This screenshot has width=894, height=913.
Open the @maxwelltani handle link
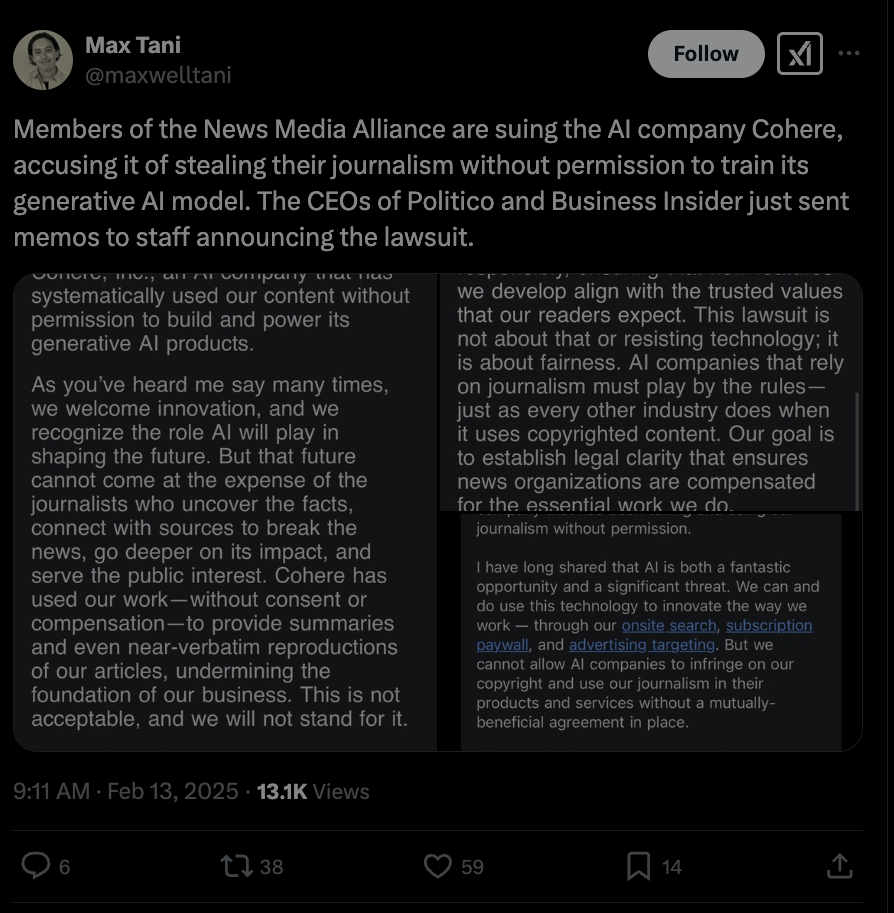click(x=158, y=75)
